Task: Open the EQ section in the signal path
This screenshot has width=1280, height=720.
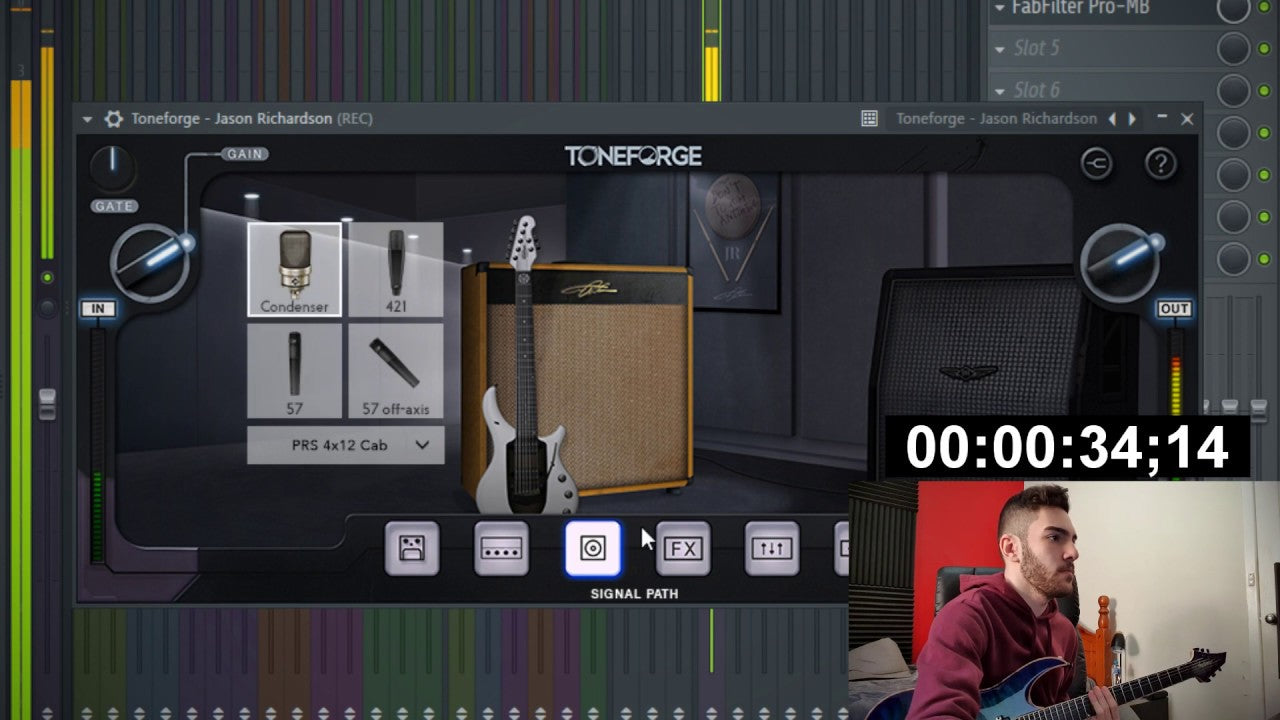Action: [x=771, y=549]
